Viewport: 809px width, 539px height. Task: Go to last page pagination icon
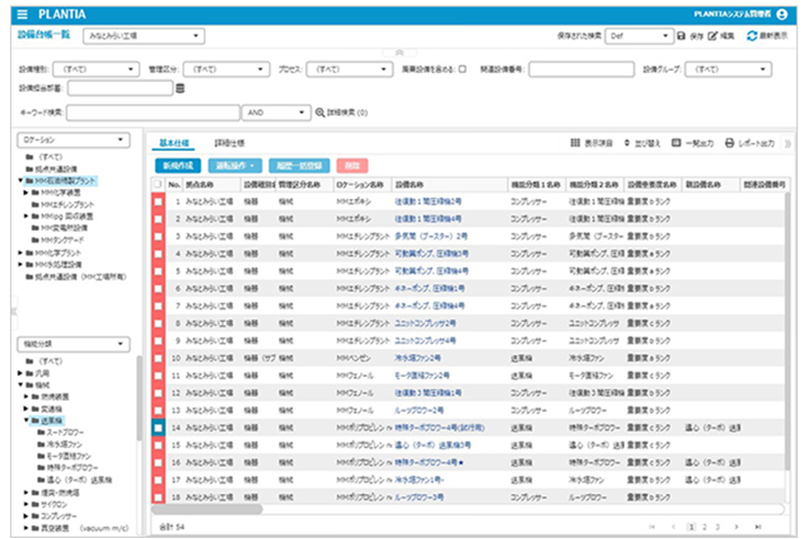click(758, 527)
